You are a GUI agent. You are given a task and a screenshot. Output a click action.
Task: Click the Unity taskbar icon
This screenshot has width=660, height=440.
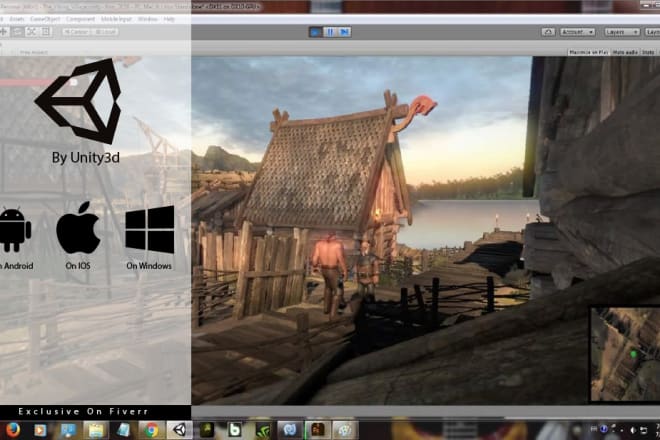pos(180,430)
